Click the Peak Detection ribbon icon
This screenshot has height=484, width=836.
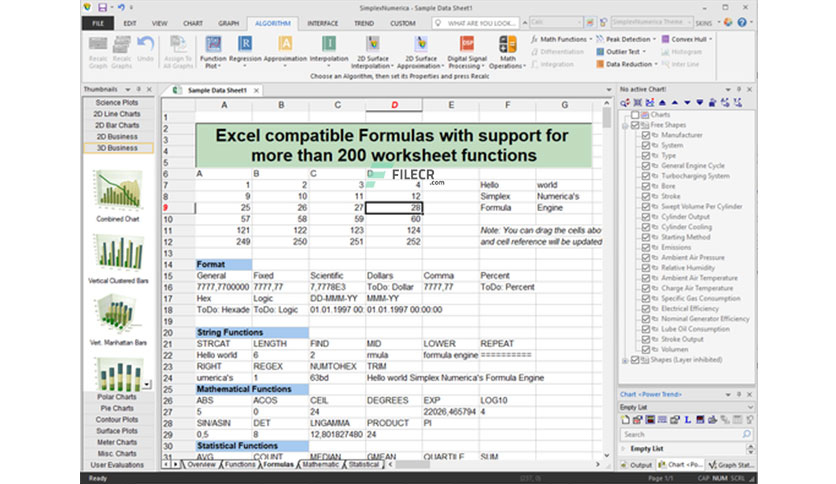point(600,39)
